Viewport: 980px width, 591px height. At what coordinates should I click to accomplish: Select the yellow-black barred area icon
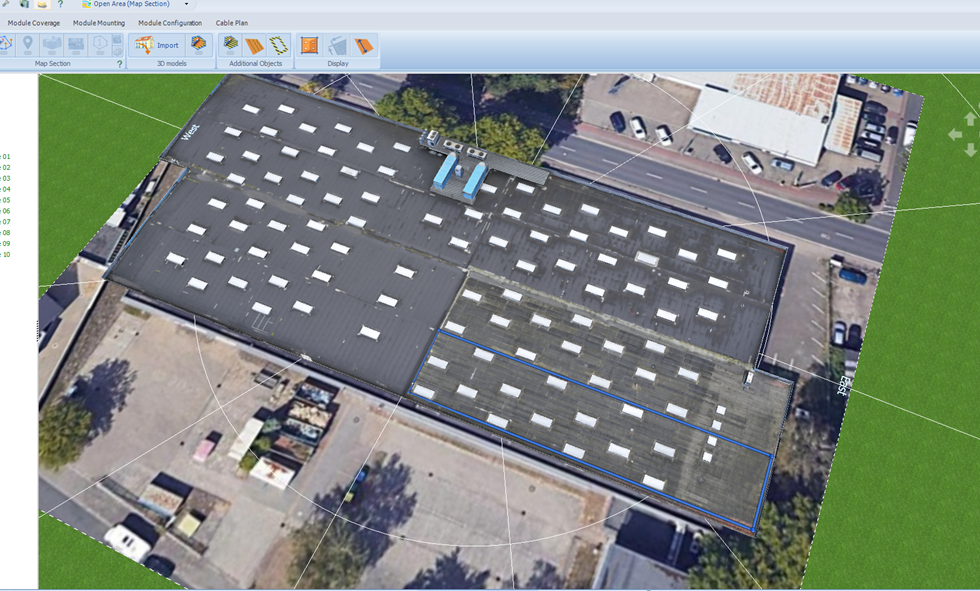(x=278, y=45)
